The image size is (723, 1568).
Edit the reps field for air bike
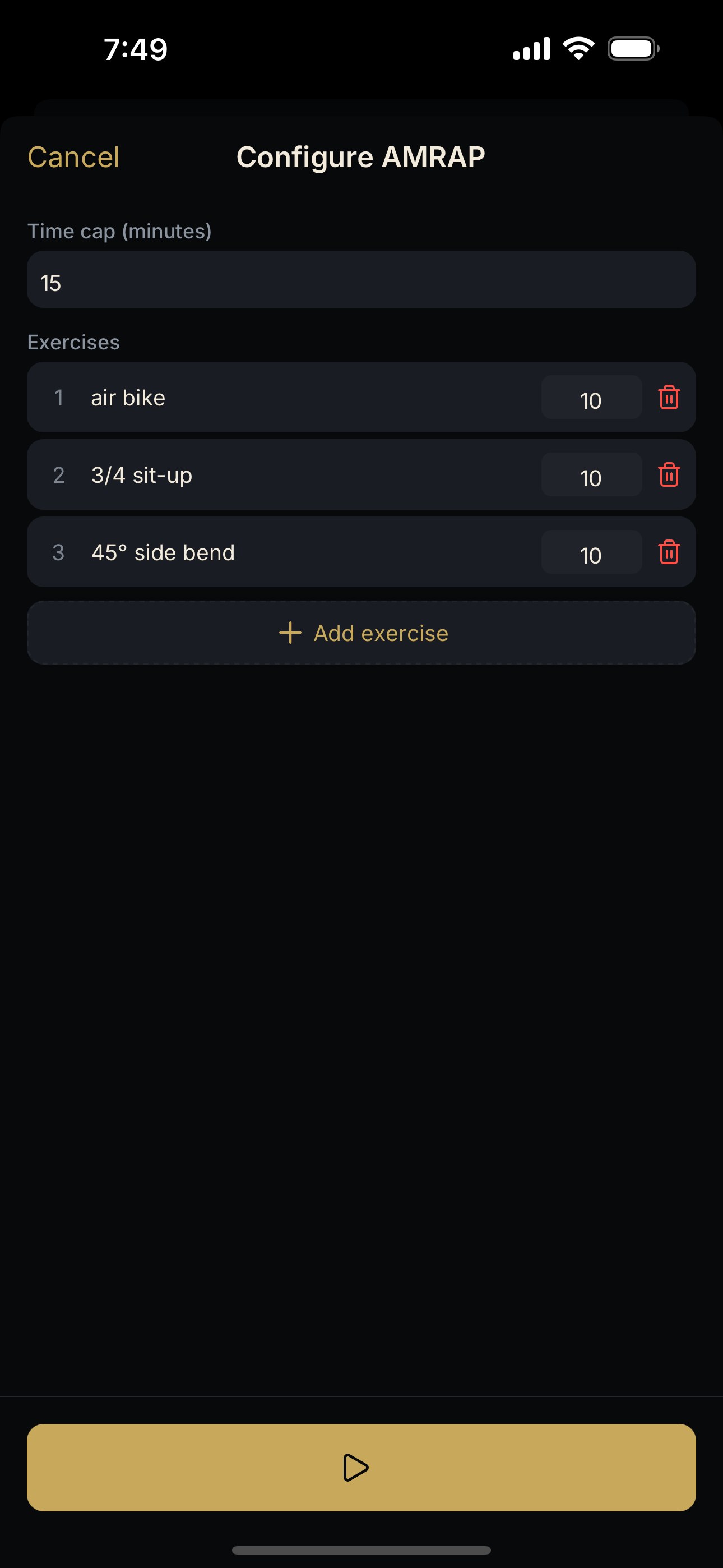point(591,398)
